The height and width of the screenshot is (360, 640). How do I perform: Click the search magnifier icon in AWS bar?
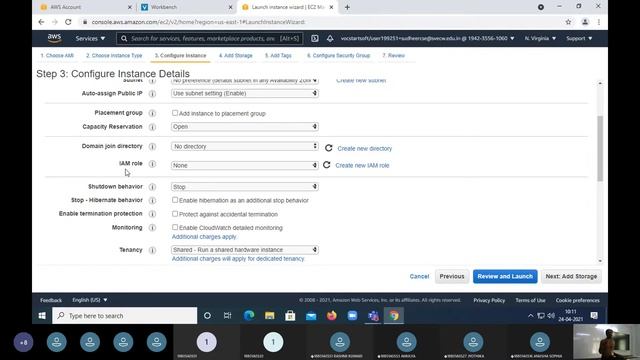[x=124, y=38]
